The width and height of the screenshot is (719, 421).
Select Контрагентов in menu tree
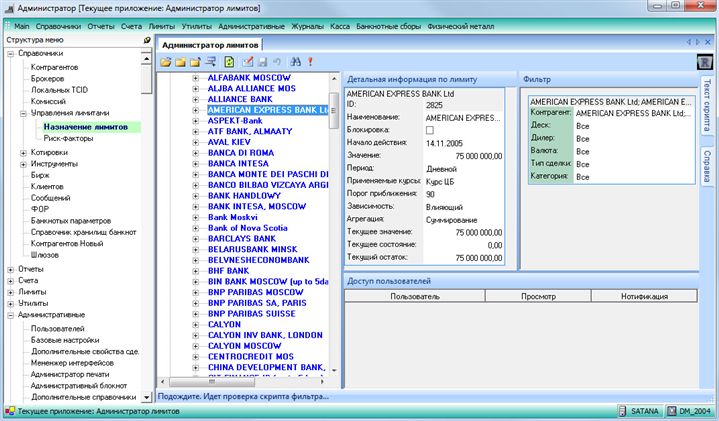pyautogui.click(x=54, y=67)
